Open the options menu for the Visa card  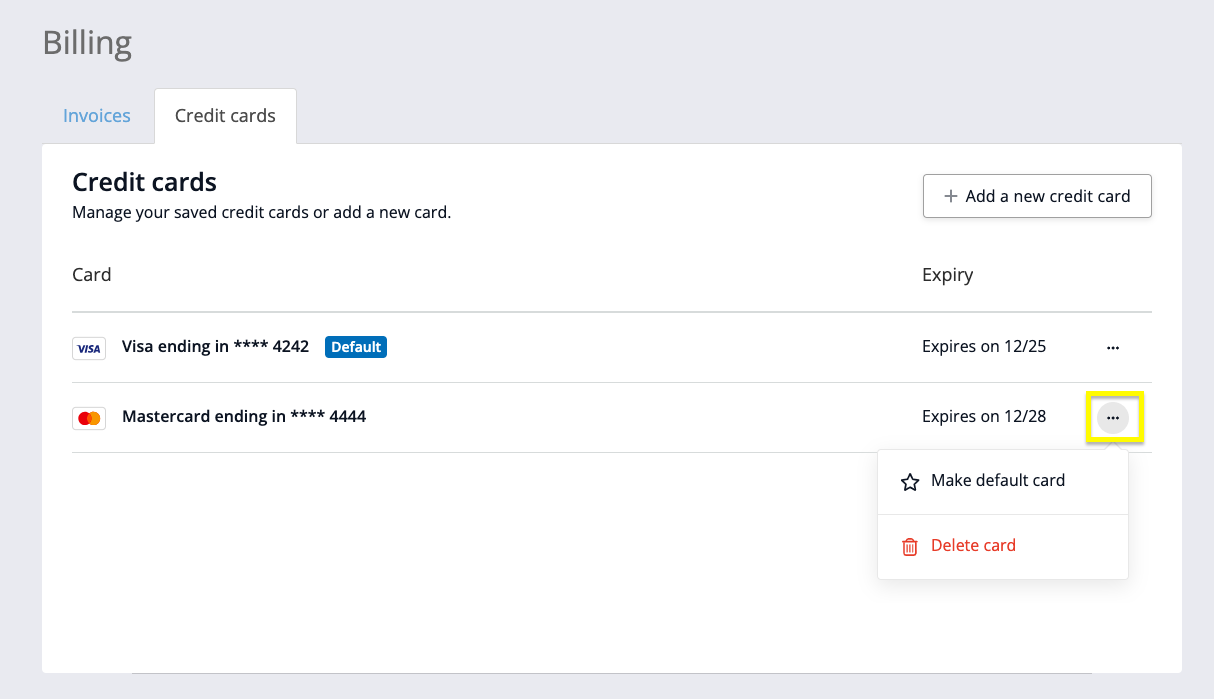pyautogui.click(x=1113, y=348)
